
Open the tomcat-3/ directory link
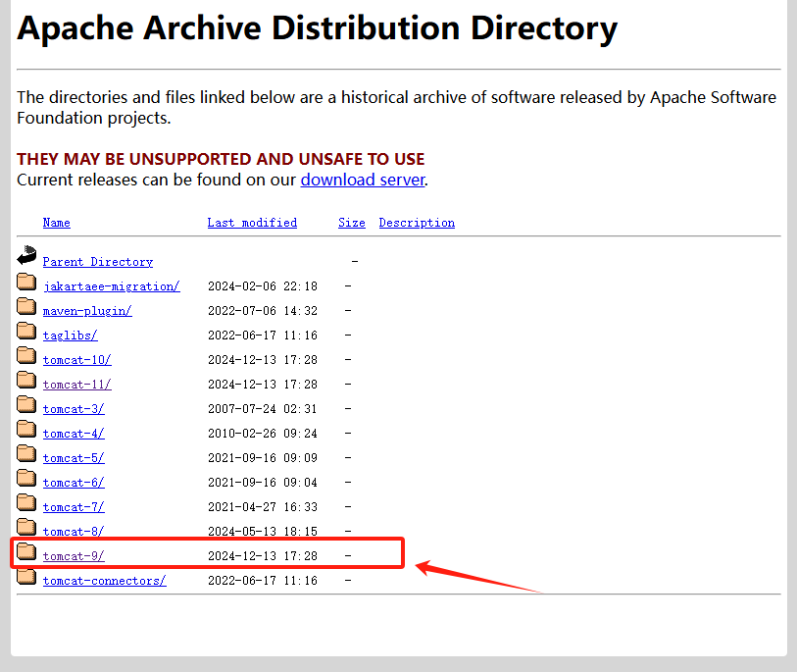pyautogui.click(x=74, y=409)
